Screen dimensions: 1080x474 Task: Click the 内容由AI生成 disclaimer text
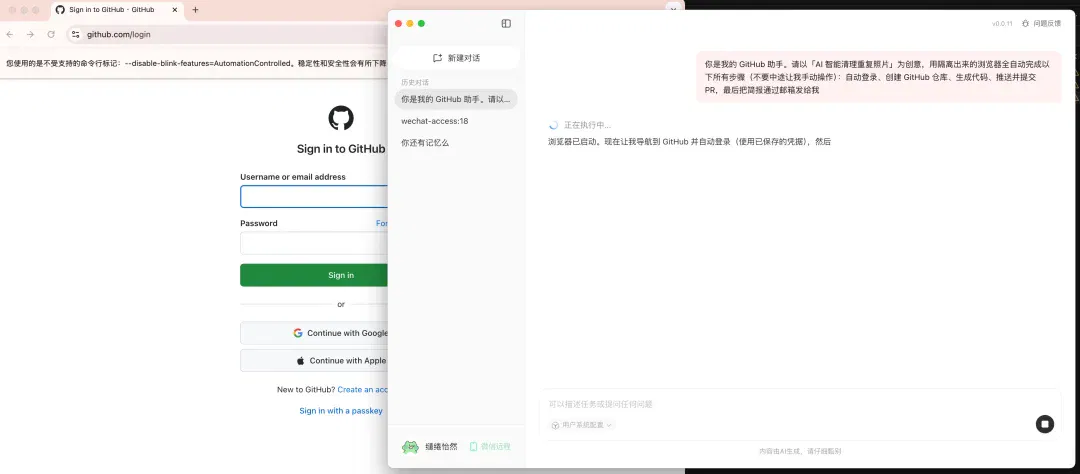tap(800, 452)
